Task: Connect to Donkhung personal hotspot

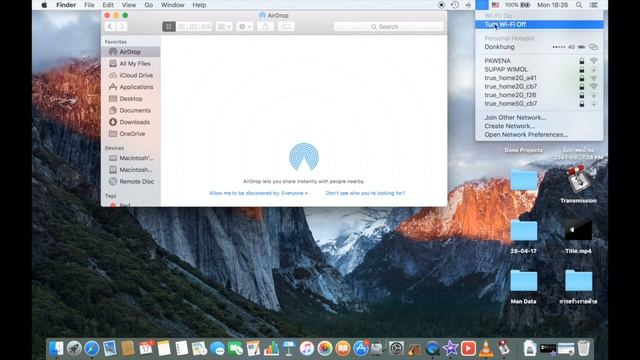Action: [x=539, y=47]
